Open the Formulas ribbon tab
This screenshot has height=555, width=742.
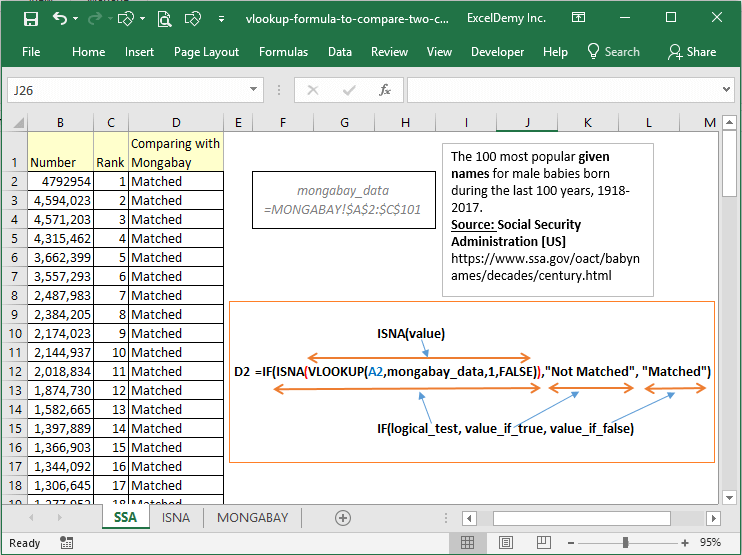283,52
